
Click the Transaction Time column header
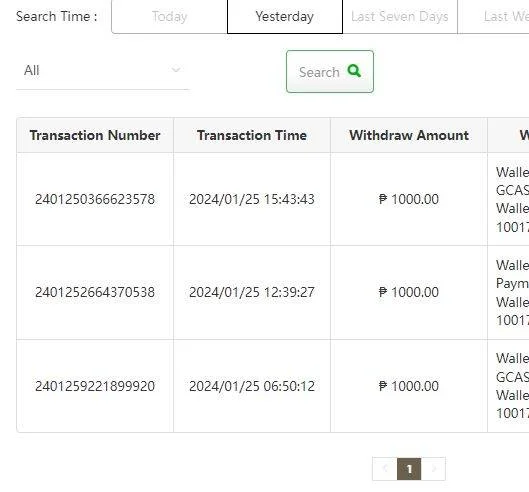click(x=252, y=135)
